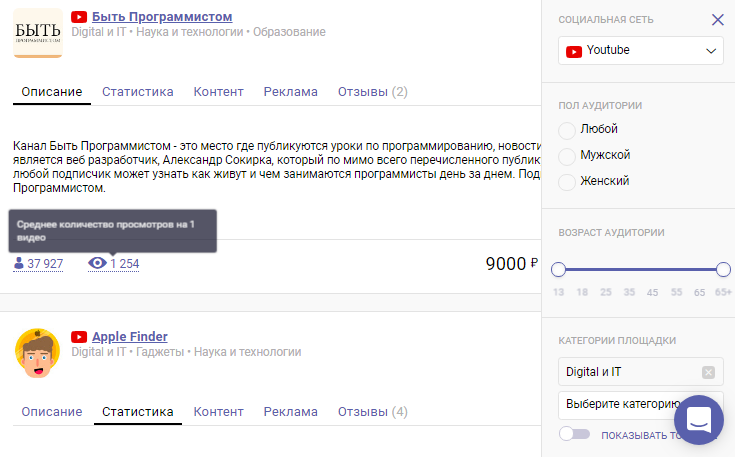The width and height of the screenshot is (735, 457).
Task: Click YouTube logo inside social network dropdown
Action: tap(574, 51)
